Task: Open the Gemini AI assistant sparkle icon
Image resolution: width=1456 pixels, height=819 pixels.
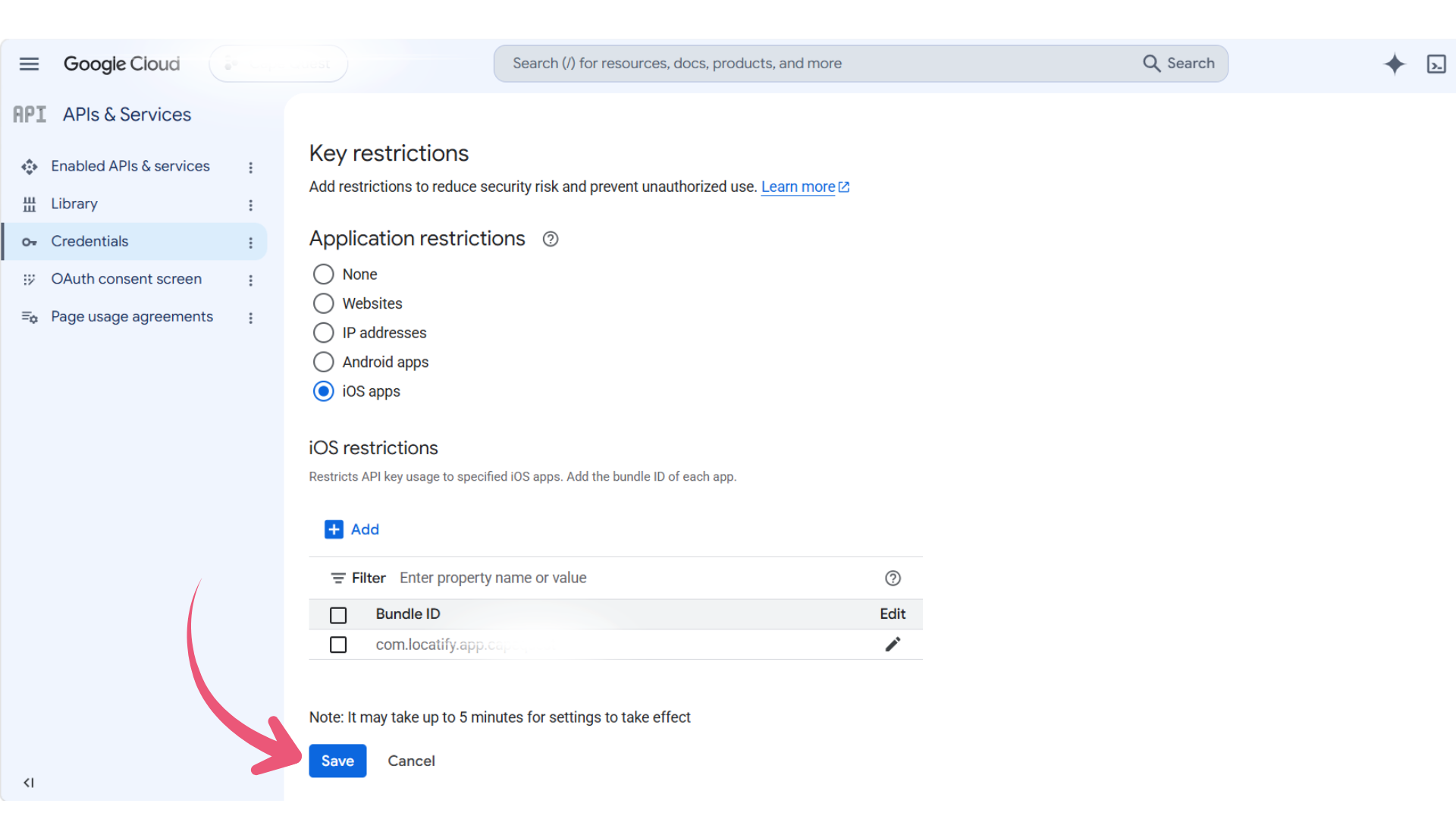Action: 1394,64
